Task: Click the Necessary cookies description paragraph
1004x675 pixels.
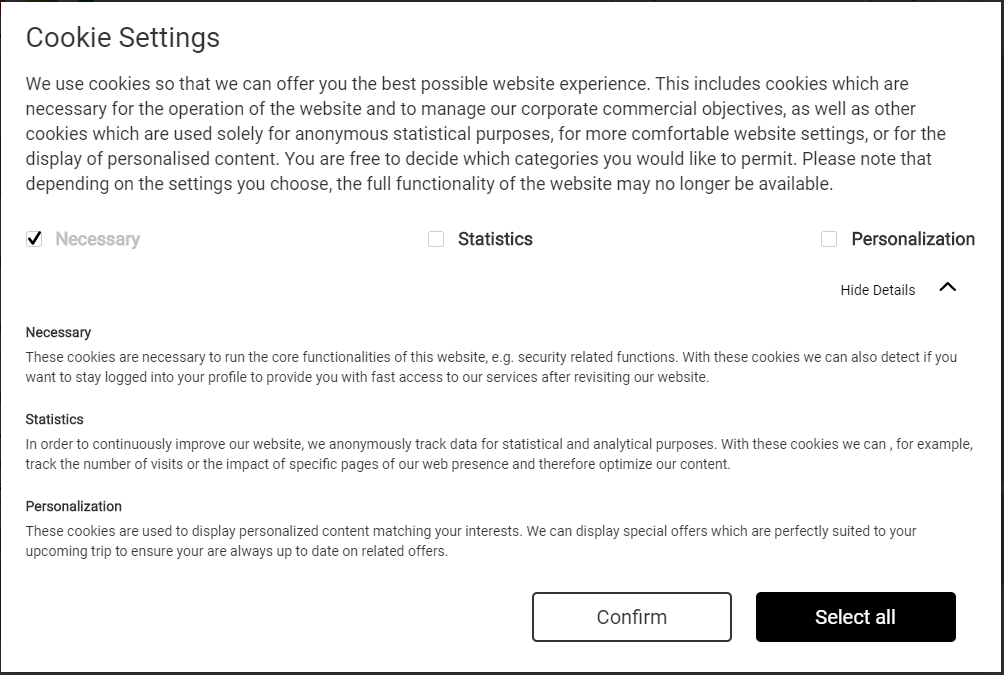Action: pyautogui.click(x=491, y=367)
